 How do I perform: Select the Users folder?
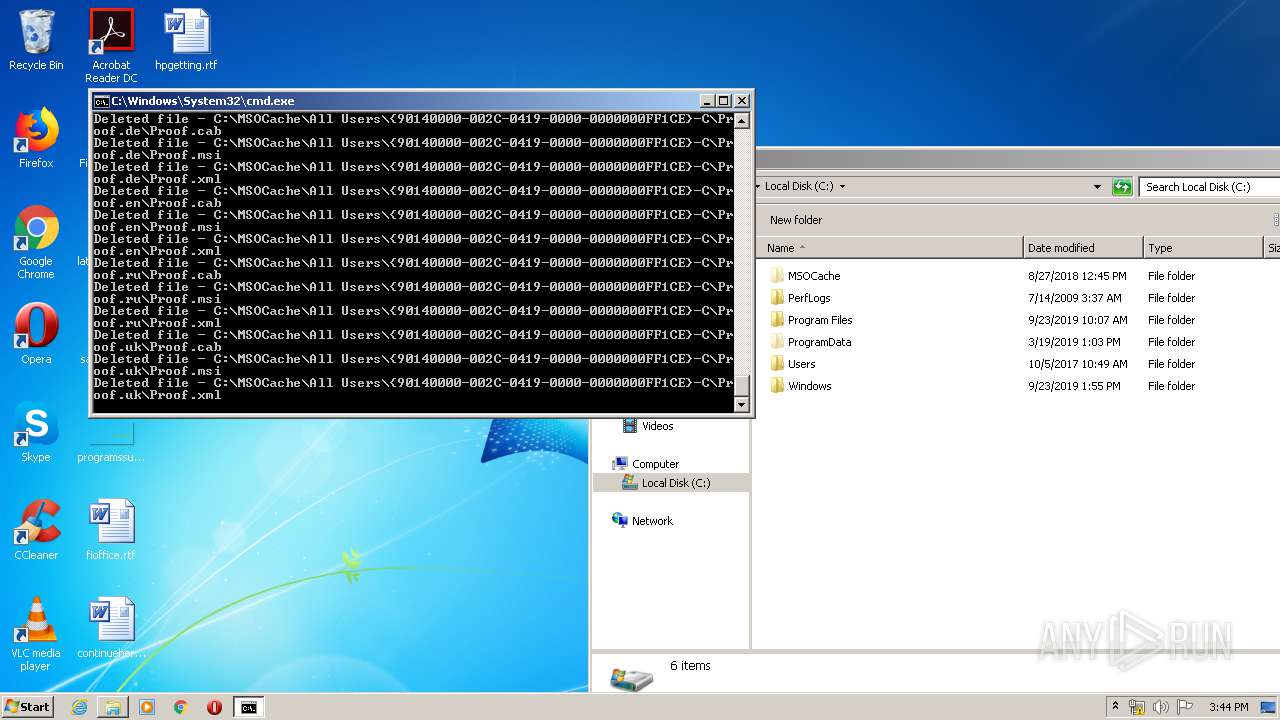click(801, 364)
